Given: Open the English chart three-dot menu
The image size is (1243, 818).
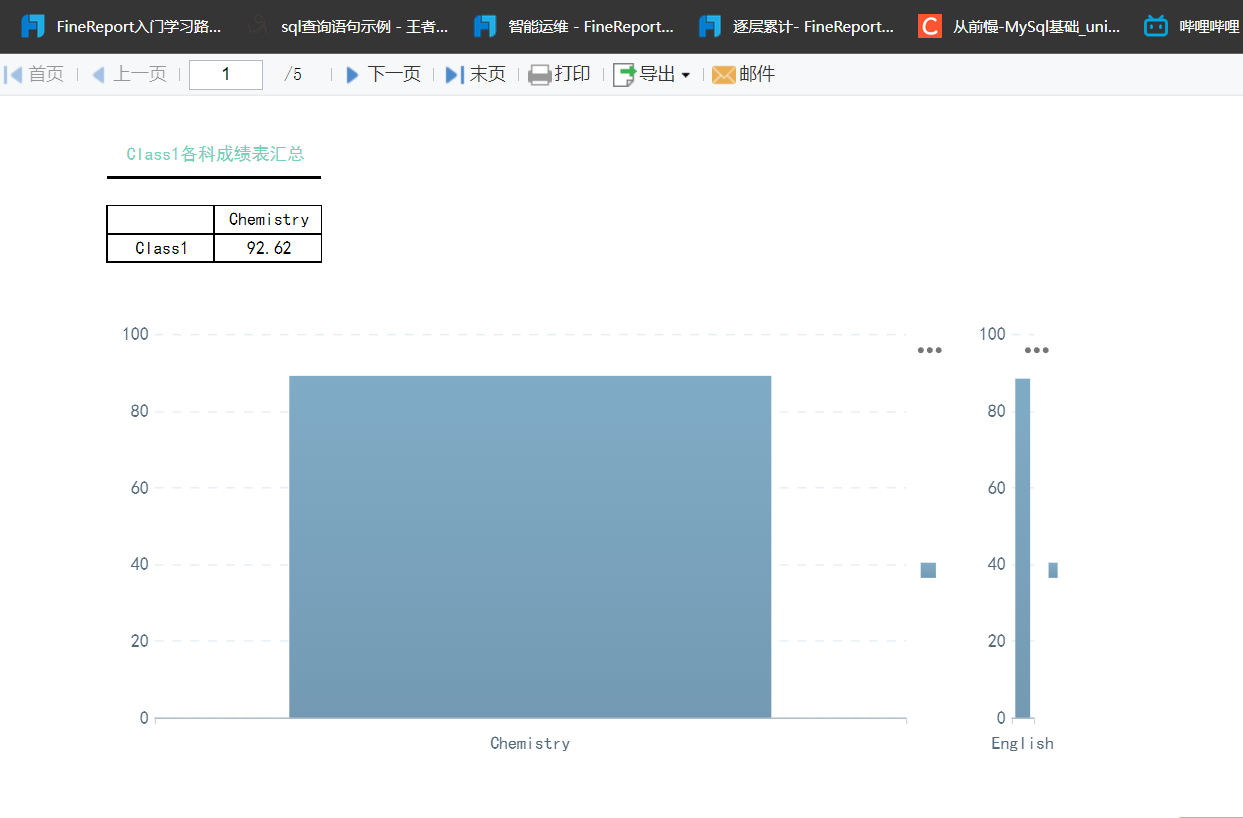Looking at the screenshot, I should [x=1037, y=350].
